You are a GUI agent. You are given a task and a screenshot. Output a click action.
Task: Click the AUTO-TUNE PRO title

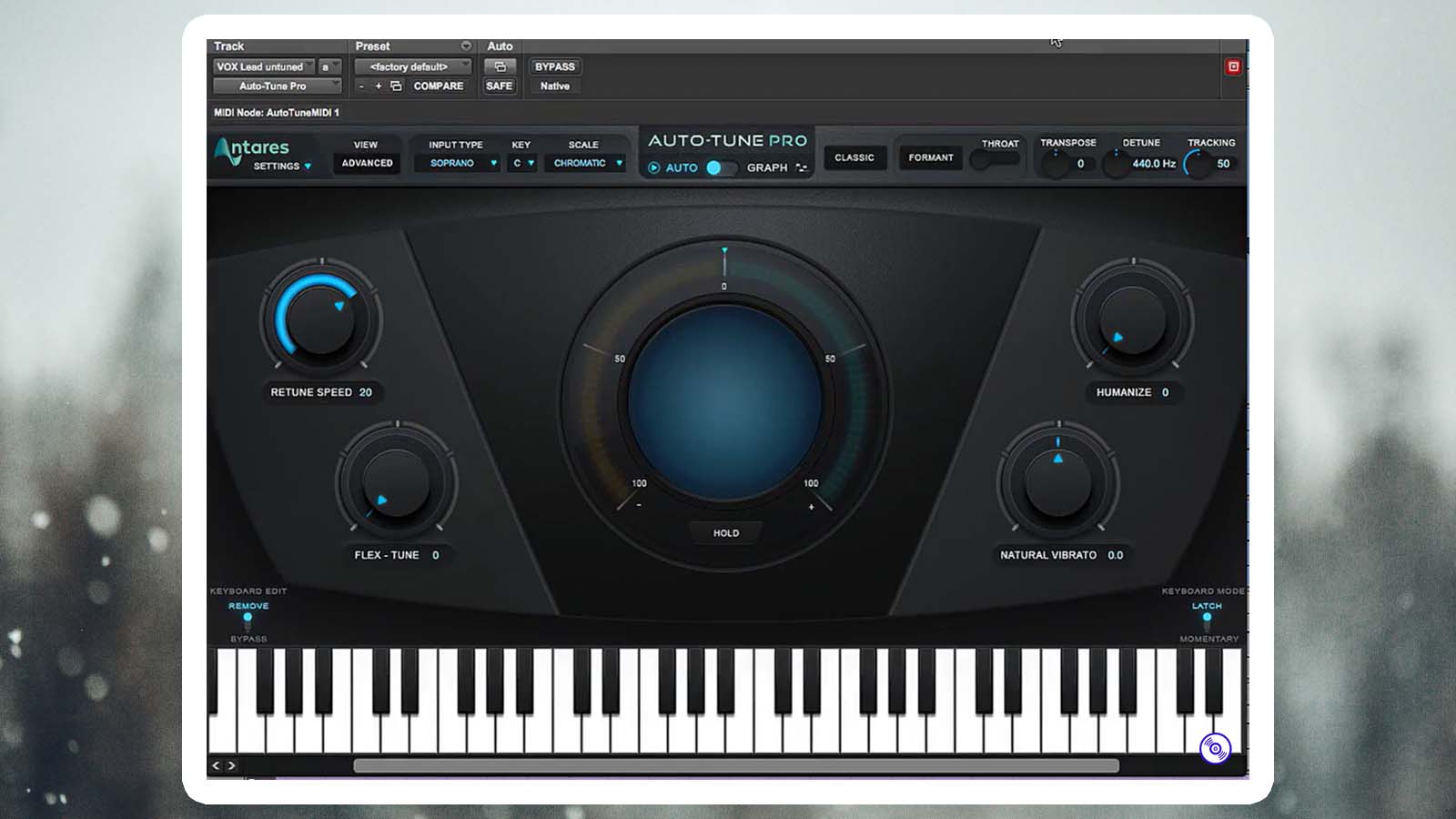(x=727, y=141)
